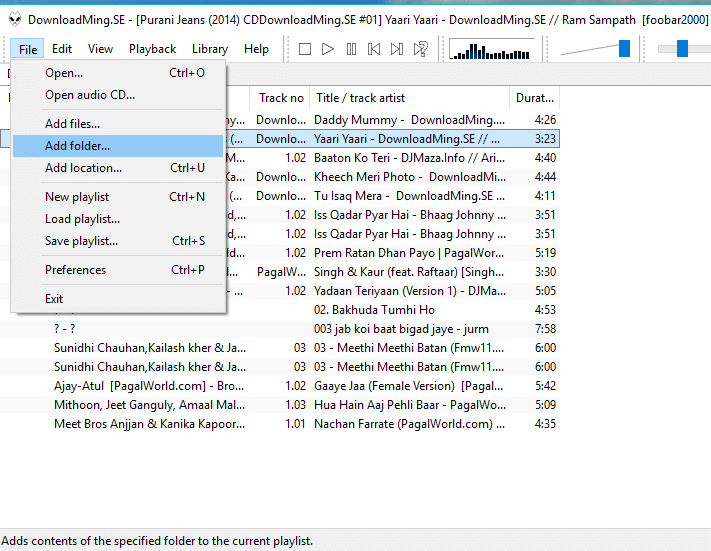Select Nachan Farrate track
Screen dimensions: 711x551
(280, 424)
